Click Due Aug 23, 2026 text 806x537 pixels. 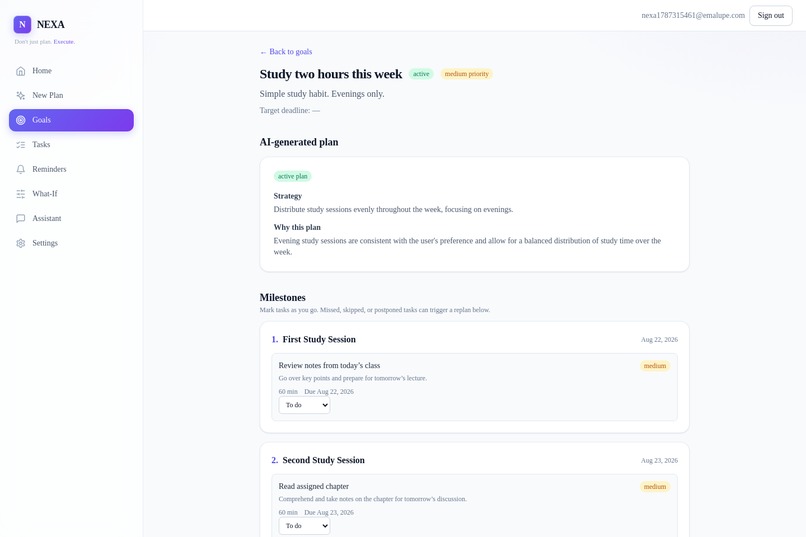click(x=329, y=512)
